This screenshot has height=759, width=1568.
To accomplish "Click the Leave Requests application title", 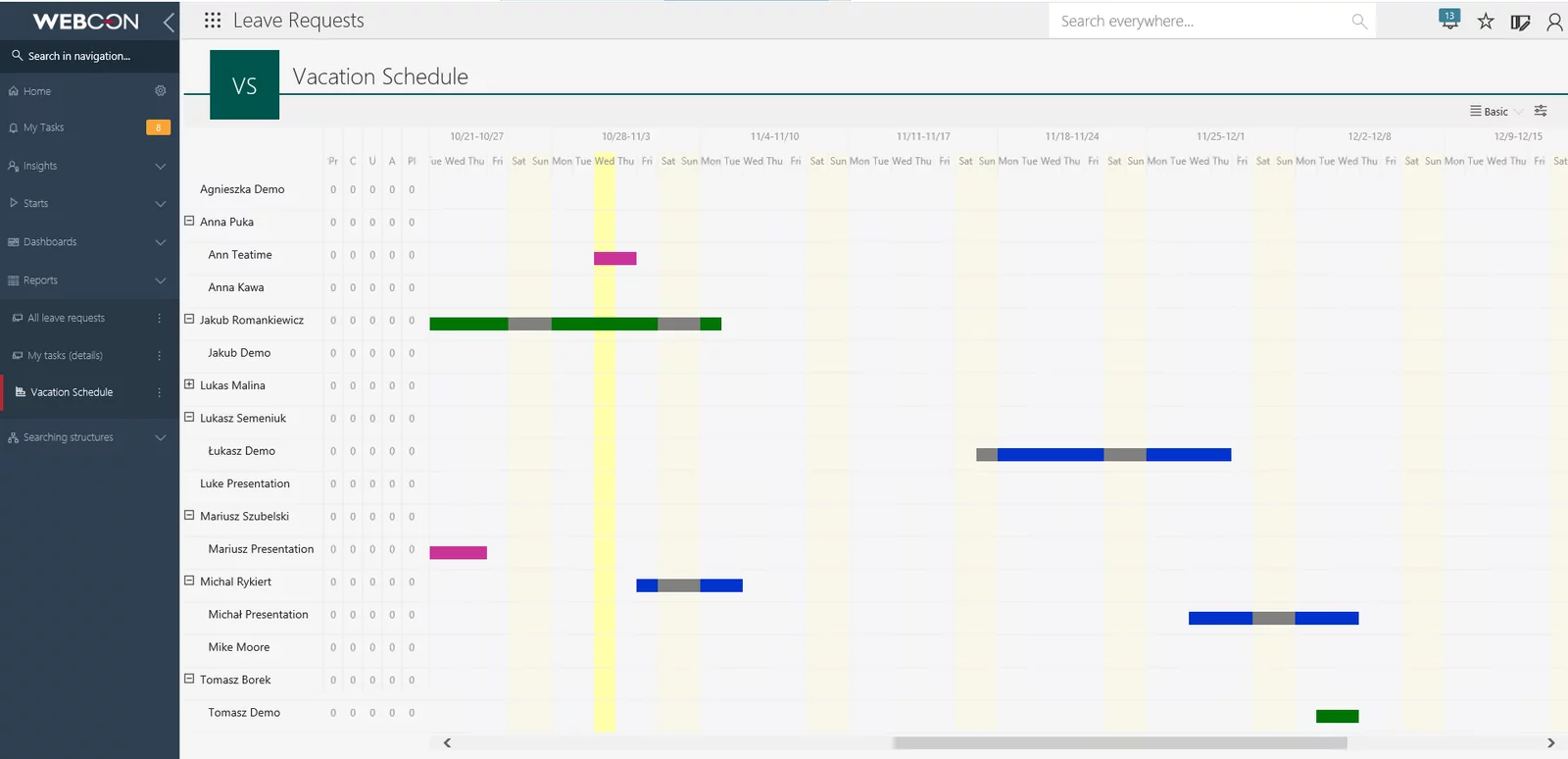I will (x=298, y=21).
